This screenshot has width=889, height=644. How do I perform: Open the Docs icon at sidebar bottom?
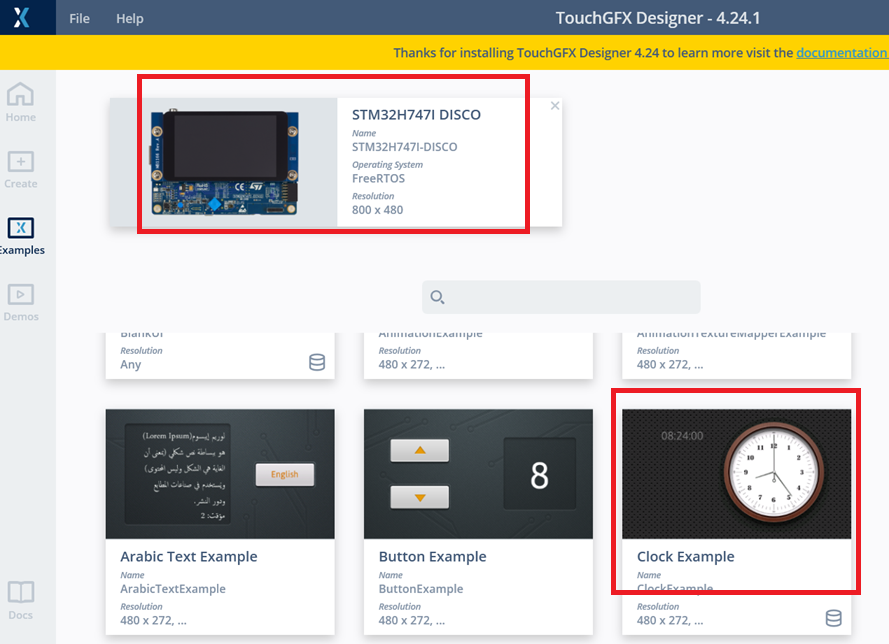pos(20,592)
